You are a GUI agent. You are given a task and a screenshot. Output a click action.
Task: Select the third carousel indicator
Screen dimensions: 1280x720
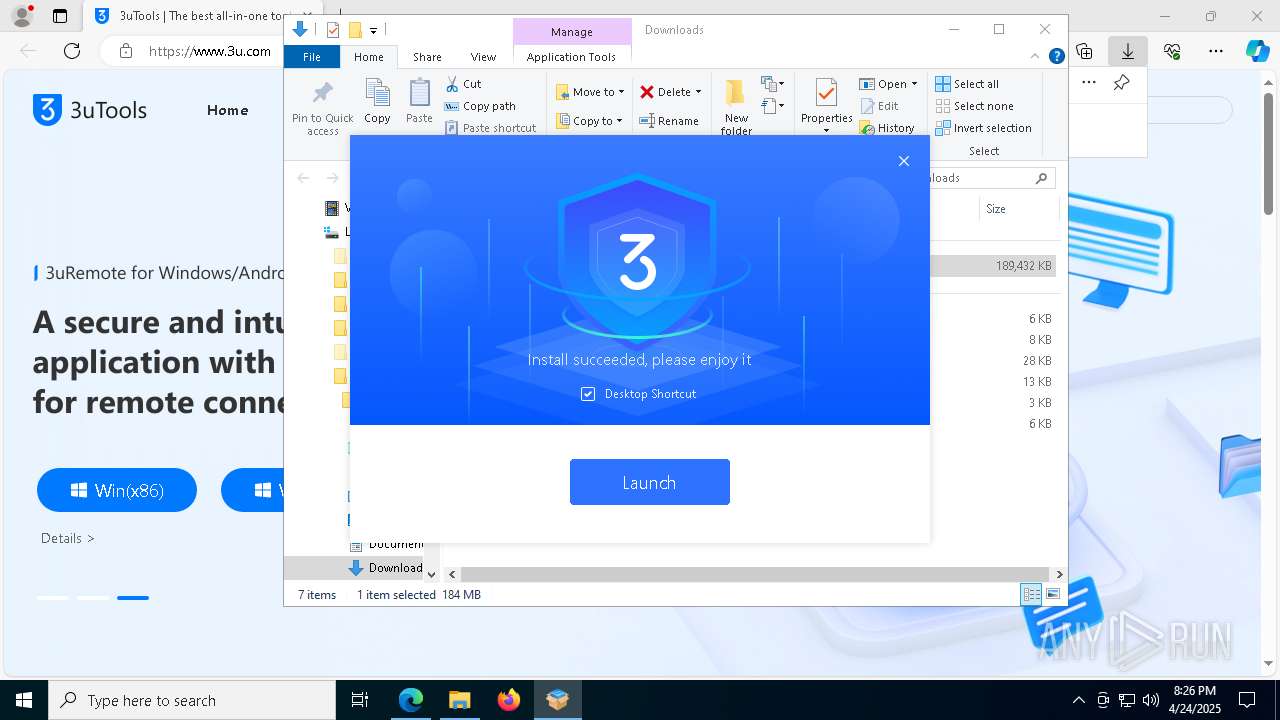pos(133,598)
